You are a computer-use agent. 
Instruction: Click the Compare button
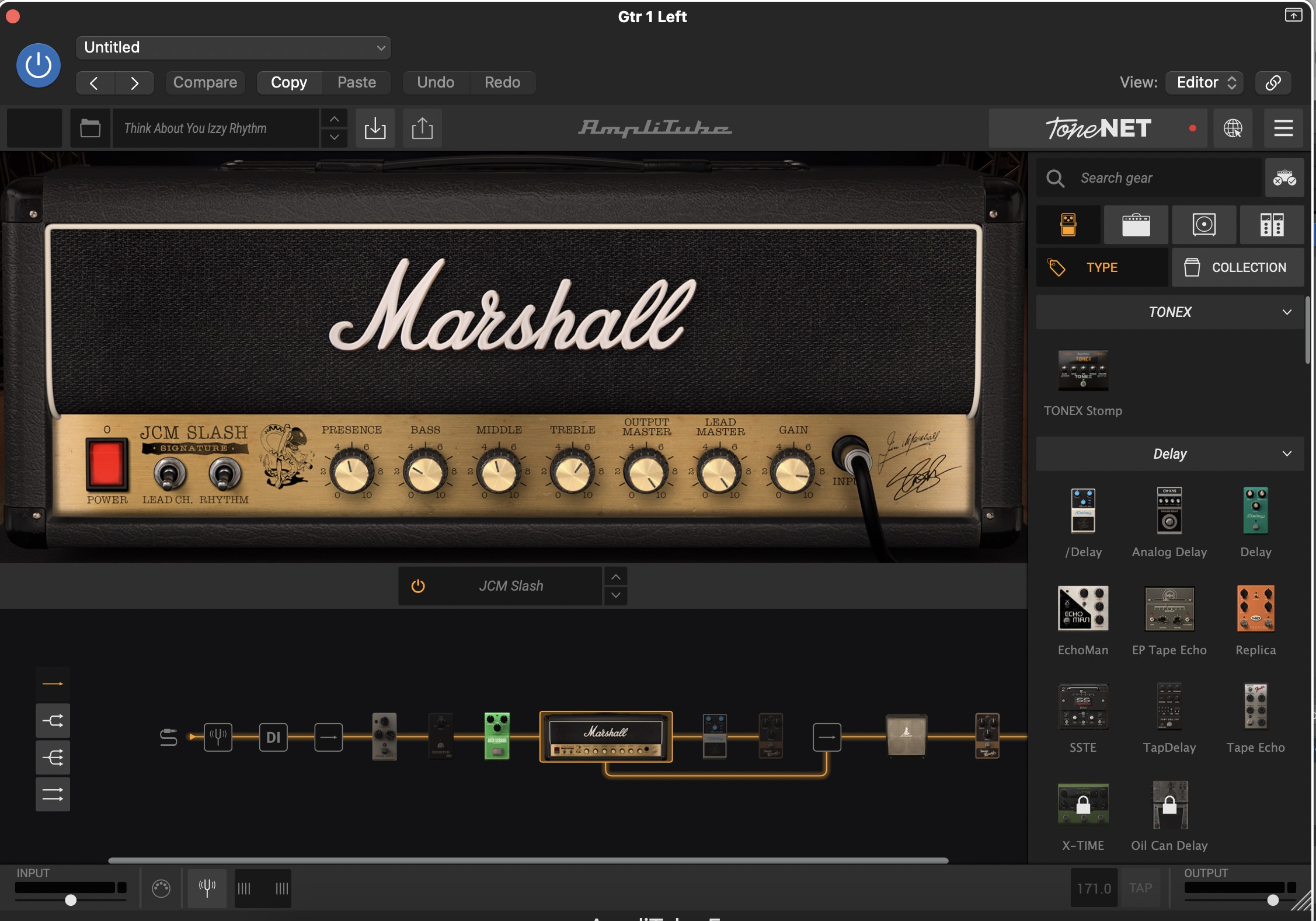click(x=205, y=82)
